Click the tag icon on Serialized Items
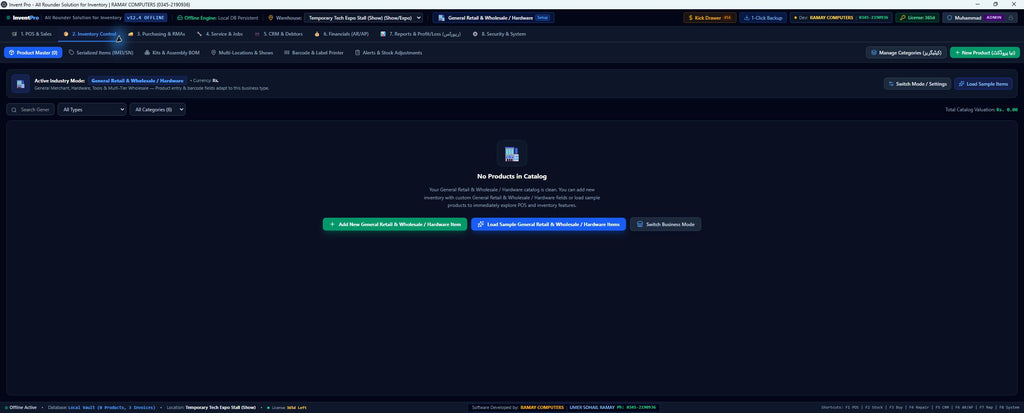The height and width of the screenshot is (413, 1024). tap(71, 52)
